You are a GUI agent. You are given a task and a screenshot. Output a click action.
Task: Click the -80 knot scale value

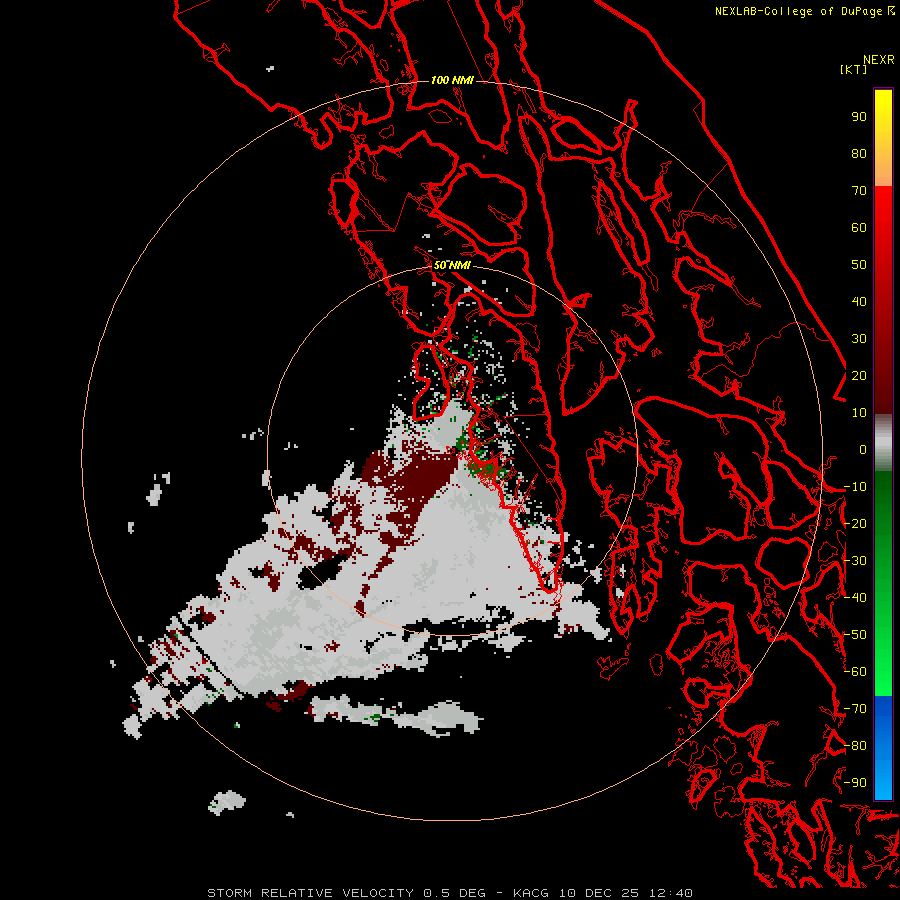tap(855, 746)
